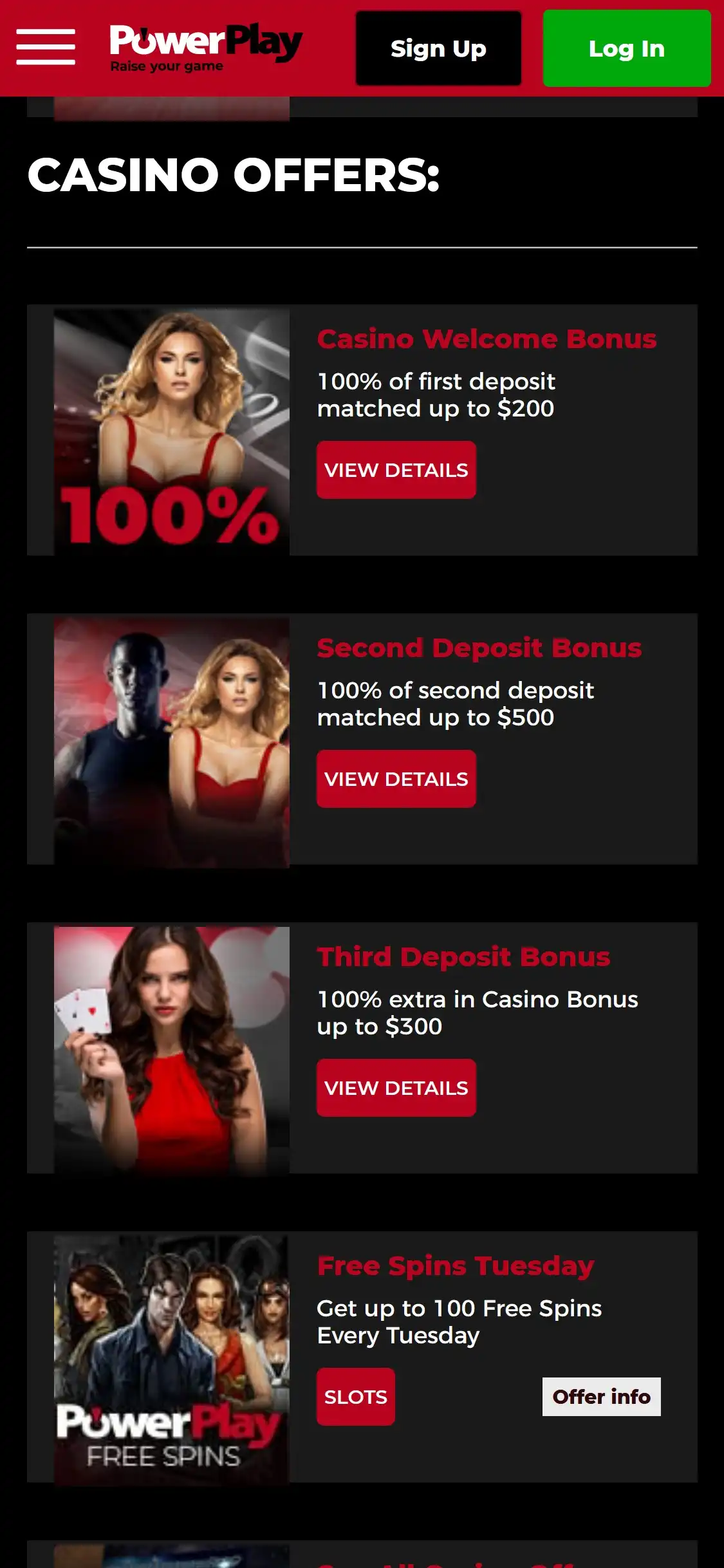Open the Second Deposit Bonus title link
The width and height of the screenshot is (724, 1568).
pyautogui.click(x=479, y=648)
